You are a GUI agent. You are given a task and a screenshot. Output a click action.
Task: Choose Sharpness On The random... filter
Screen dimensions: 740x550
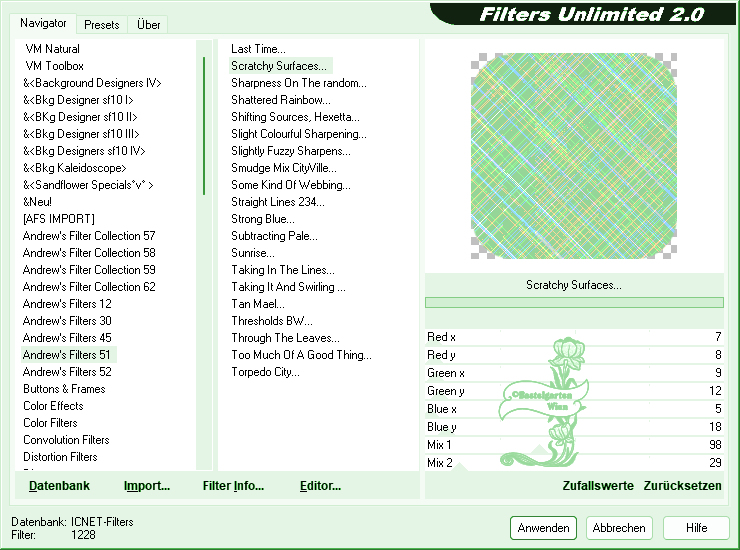[299, 83]
